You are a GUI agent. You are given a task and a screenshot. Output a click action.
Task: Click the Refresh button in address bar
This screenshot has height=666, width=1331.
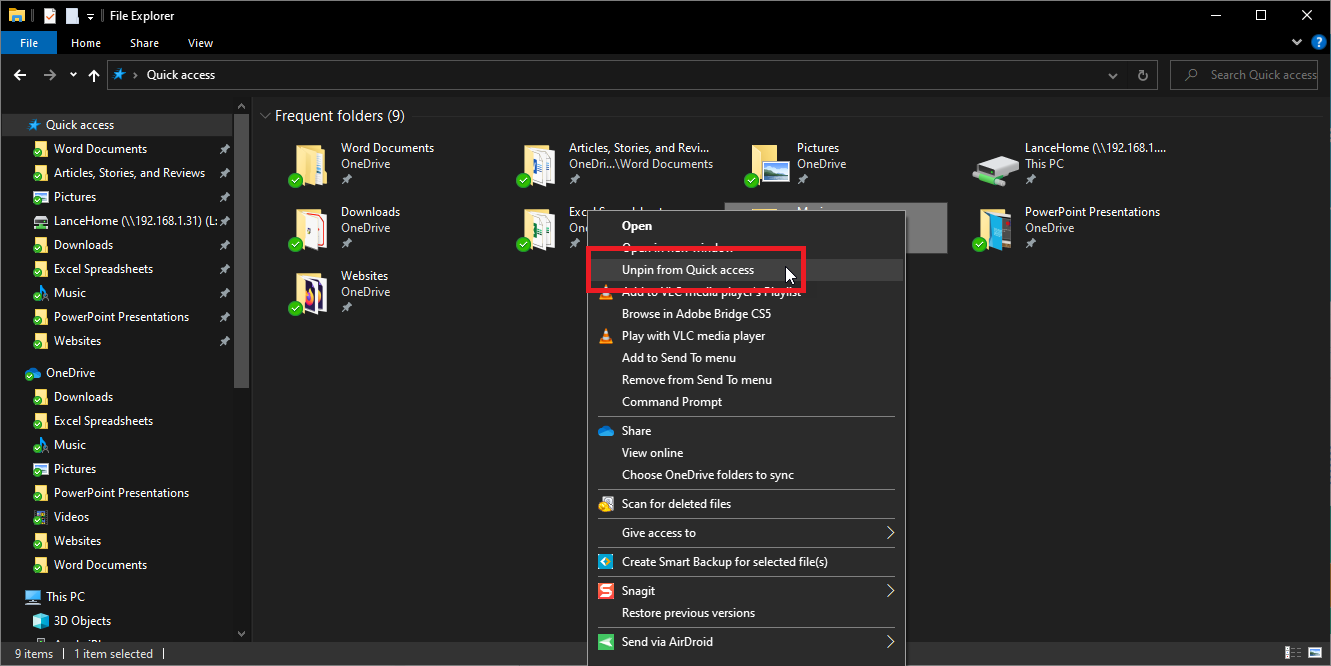(x=1142, y=75)
